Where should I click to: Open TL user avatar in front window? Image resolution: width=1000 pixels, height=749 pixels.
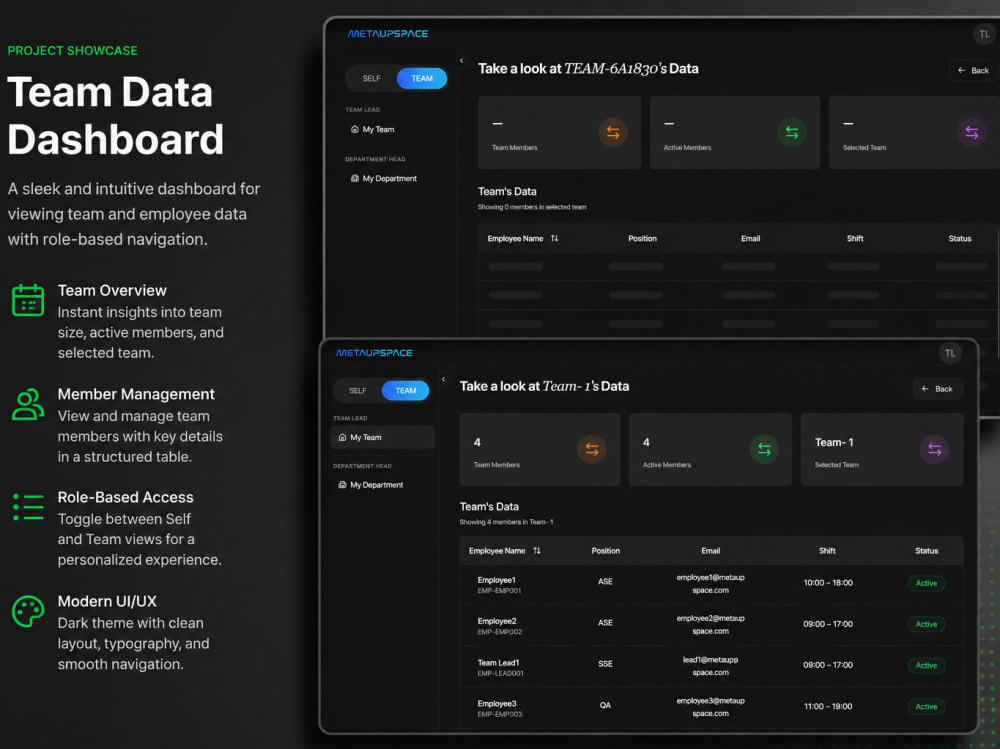tap(950, 353)
